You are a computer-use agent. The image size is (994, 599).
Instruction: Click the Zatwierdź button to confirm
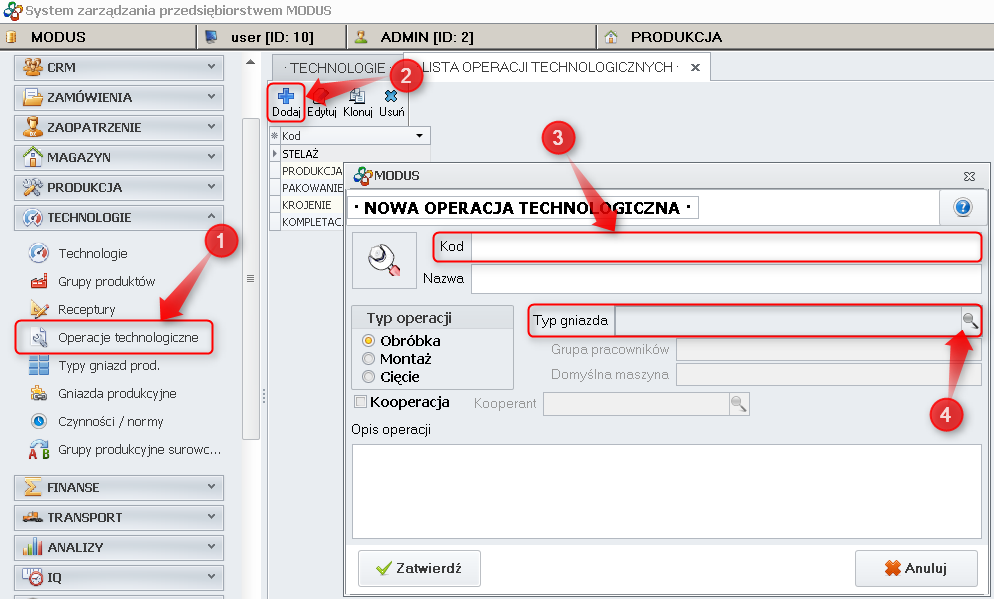pos(417,567)
